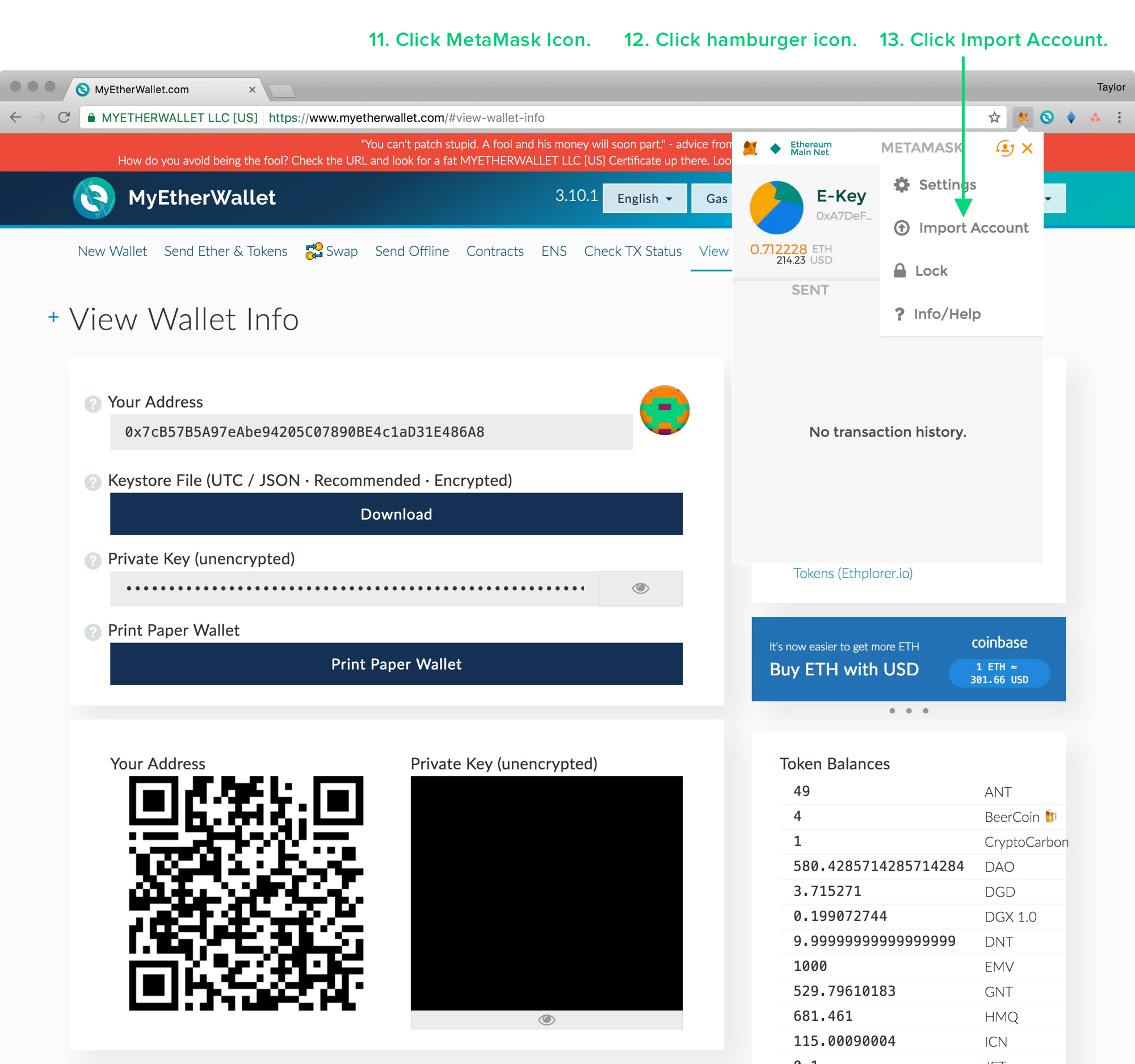Click the GNT token balance row
Image resolution: width=1135 pixels, height=1064 pixels.
pos(922,991)
